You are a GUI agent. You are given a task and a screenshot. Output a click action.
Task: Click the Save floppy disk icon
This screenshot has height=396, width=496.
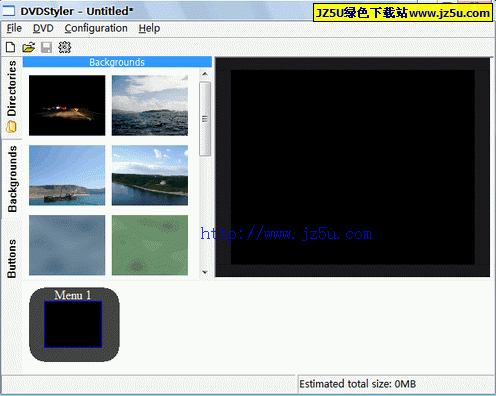click(x=46, y=47)
